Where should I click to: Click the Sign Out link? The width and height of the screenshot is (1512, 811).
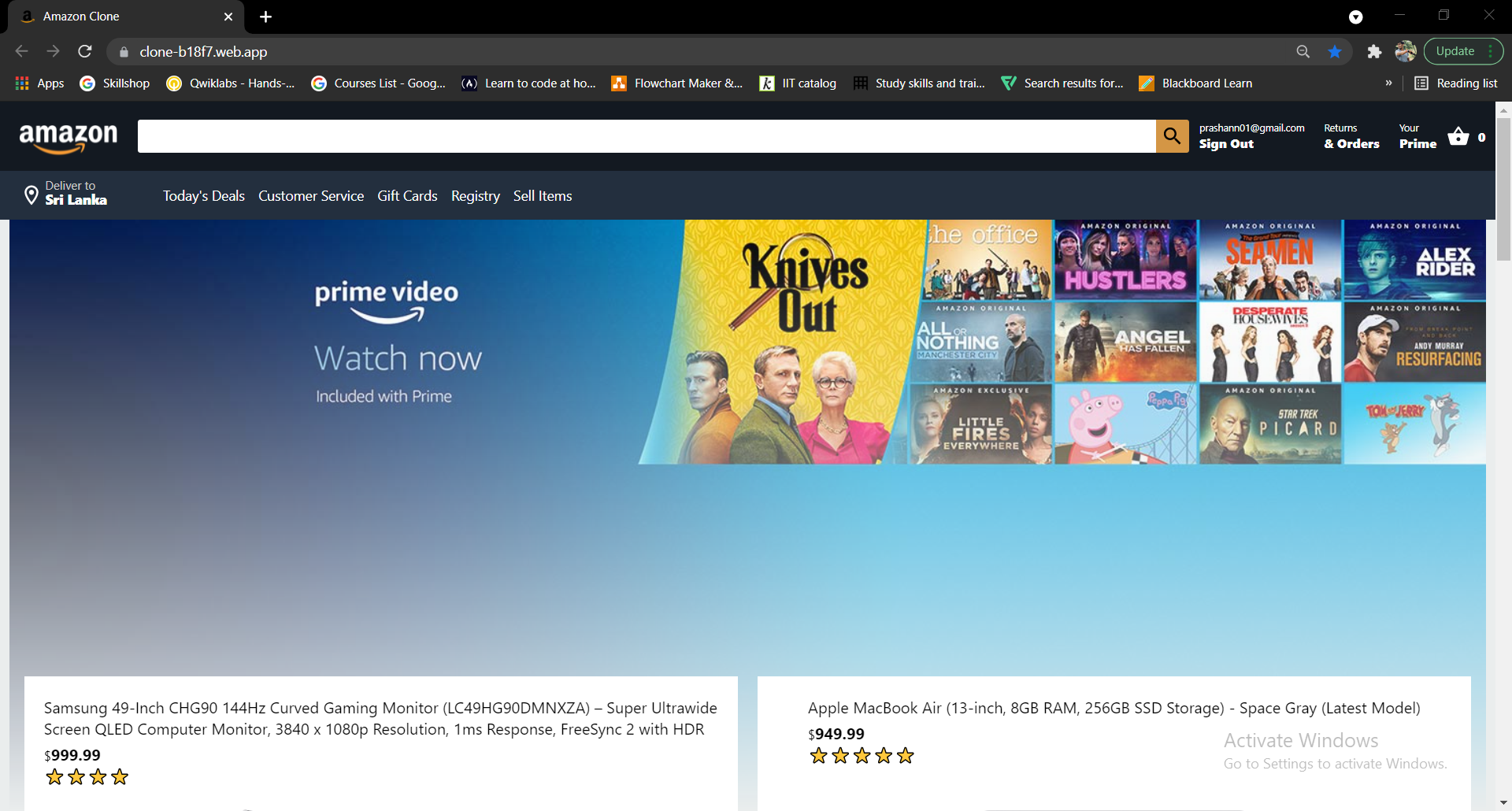[x=1226, y=144]
